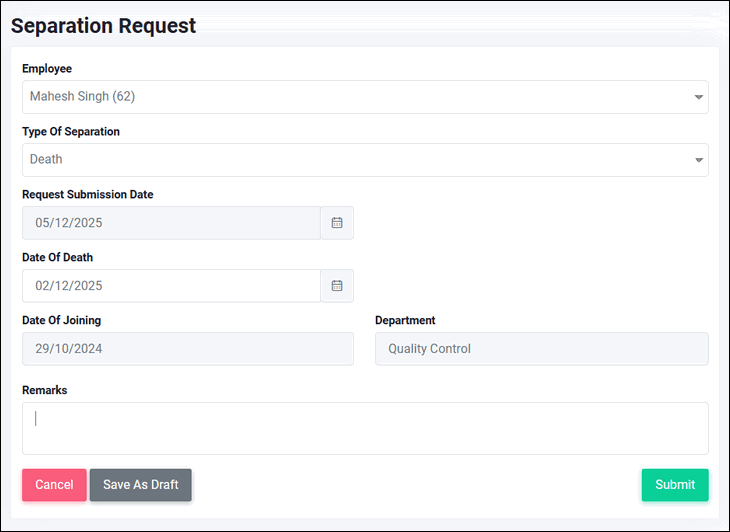Focus the Remarks text area

pos(365,428)
